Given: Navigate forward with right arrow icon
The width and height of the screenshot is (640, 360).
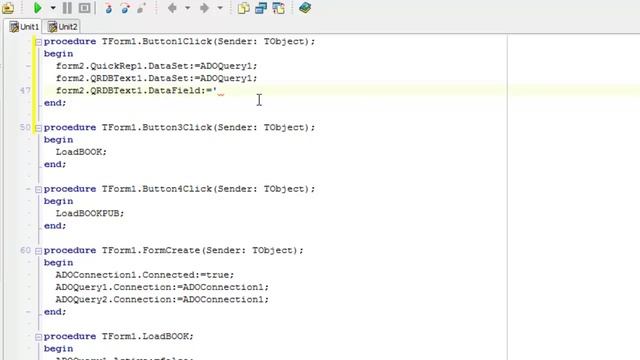Looking at the screenshot, I should [x=204, y=8].
